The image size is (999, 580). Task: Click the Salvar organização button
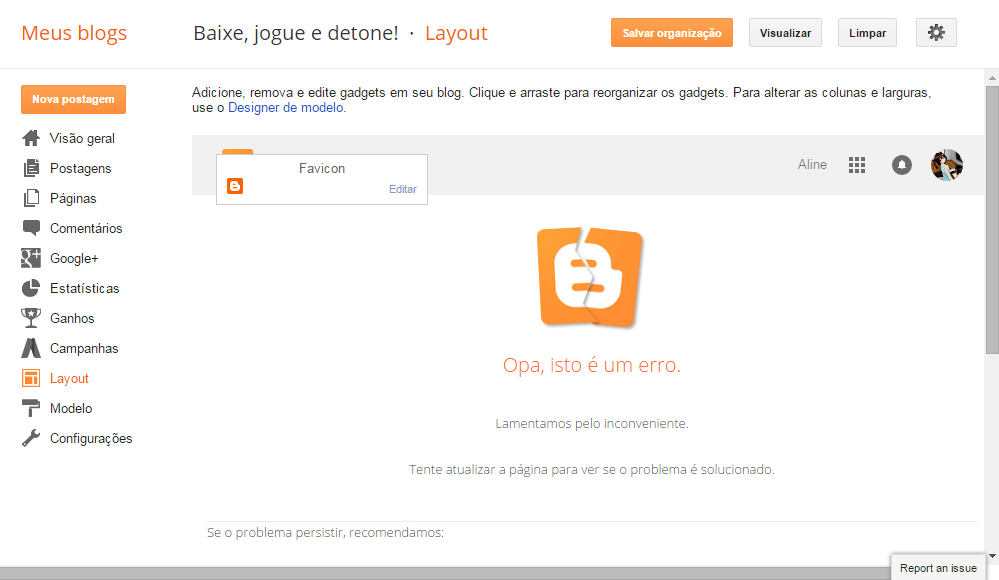[x=672, y=33]
